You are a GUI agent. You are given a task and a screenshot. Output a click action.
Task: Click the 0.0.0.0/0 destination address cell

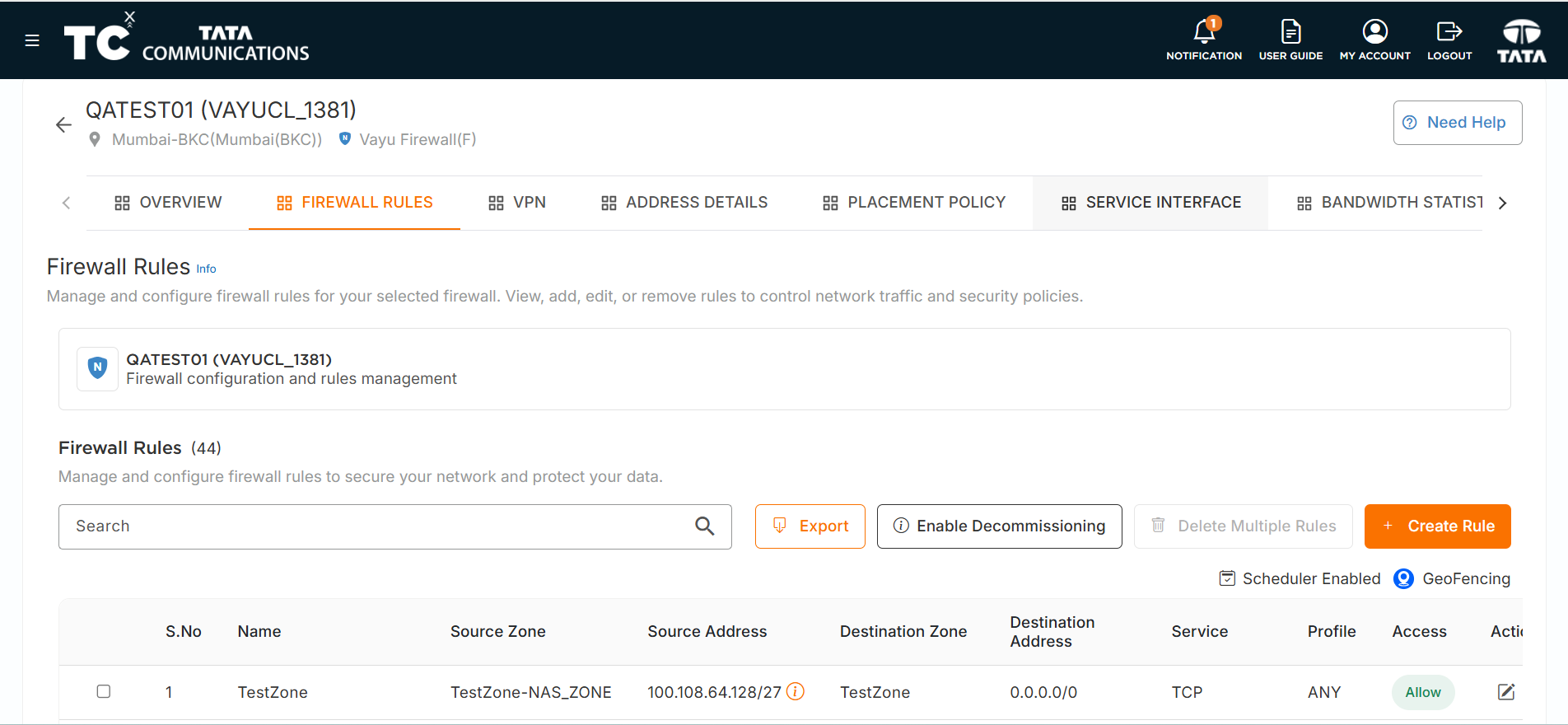[1043, 692]
